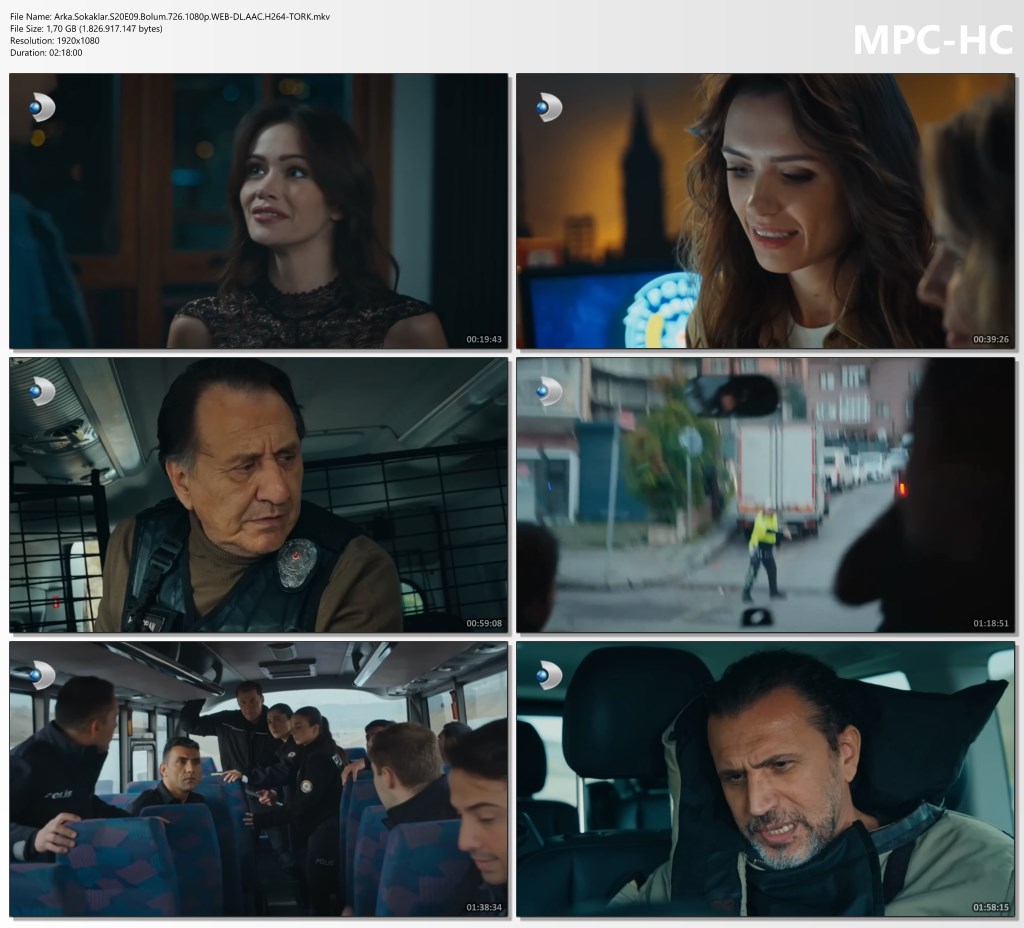Click the MPC-HC logo in the header
The height and width of the screenshot is (928, 1024).
coord(932,39)
